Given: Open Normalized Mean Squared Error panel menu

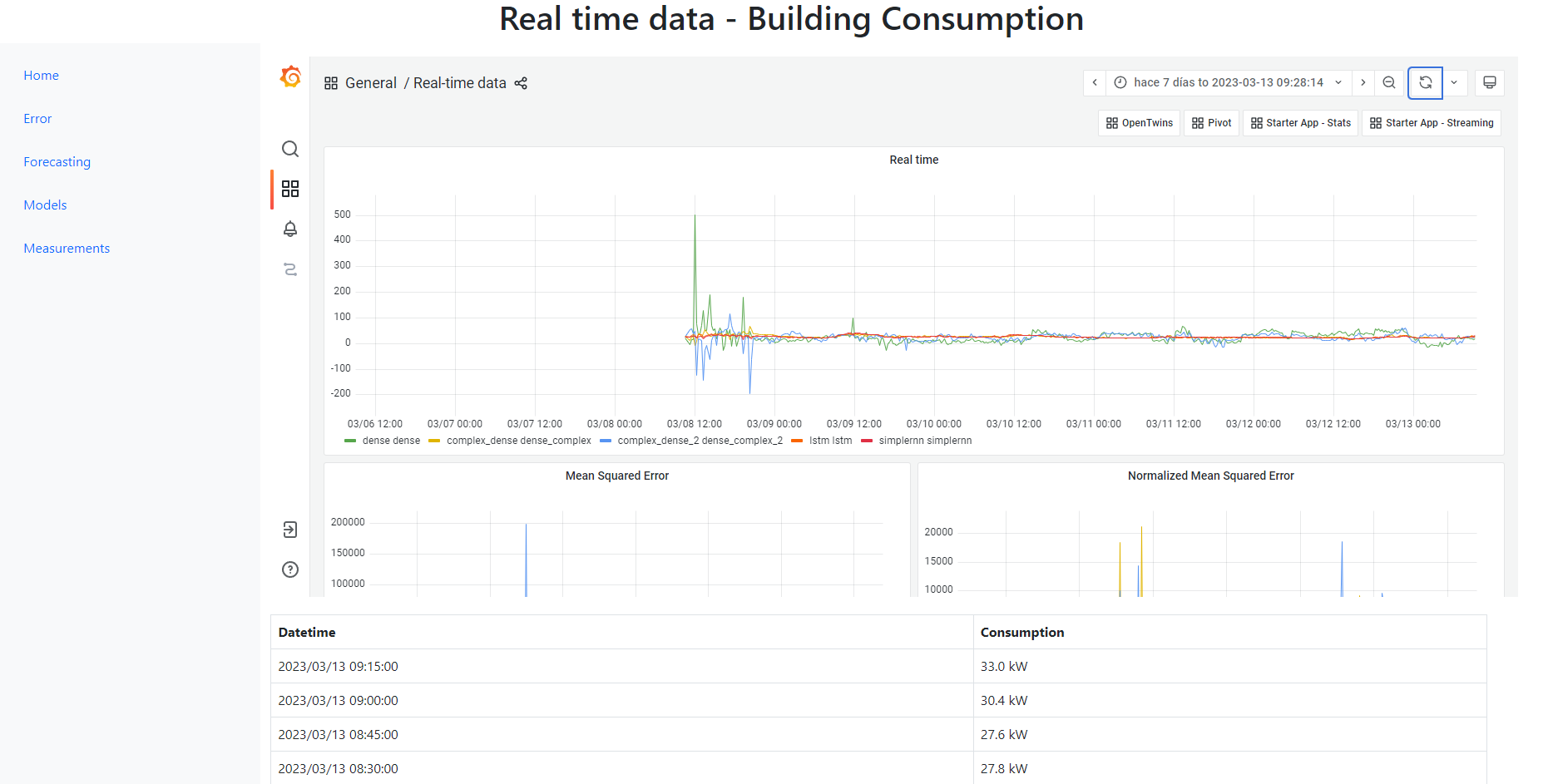Looking at the screenshot, I should pos(1211,476).
